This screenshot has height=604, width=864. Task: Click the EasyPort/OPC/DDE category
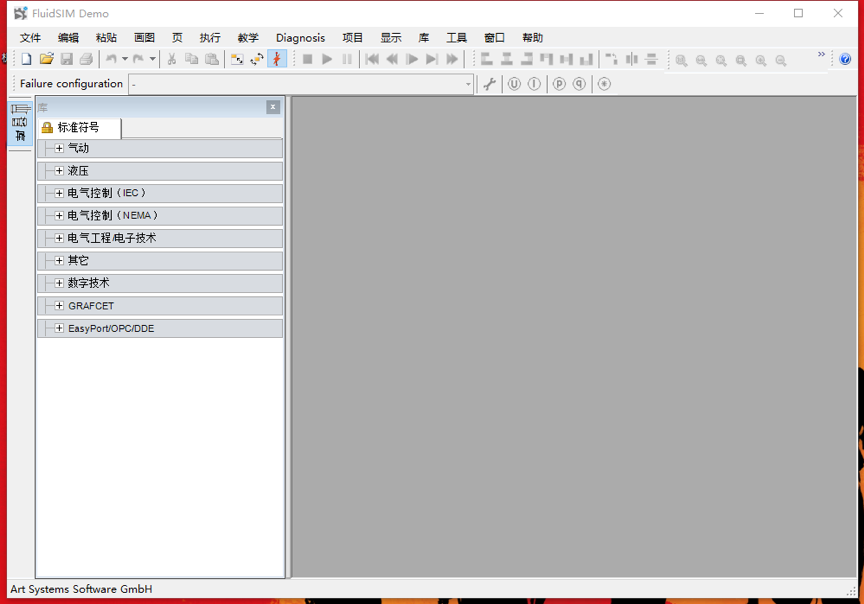[111, 328]
